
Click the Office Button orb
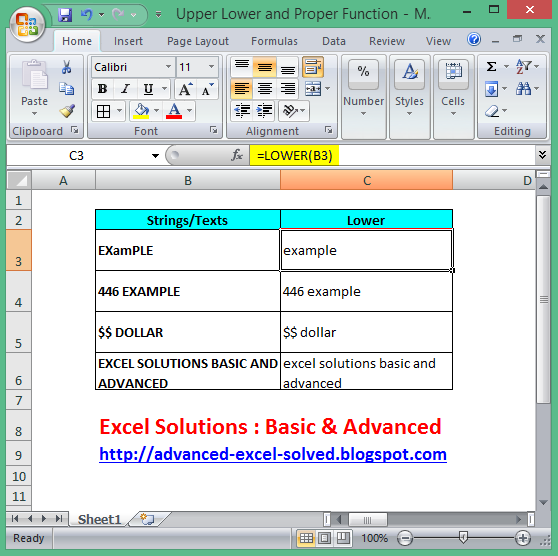click(27, 25)
